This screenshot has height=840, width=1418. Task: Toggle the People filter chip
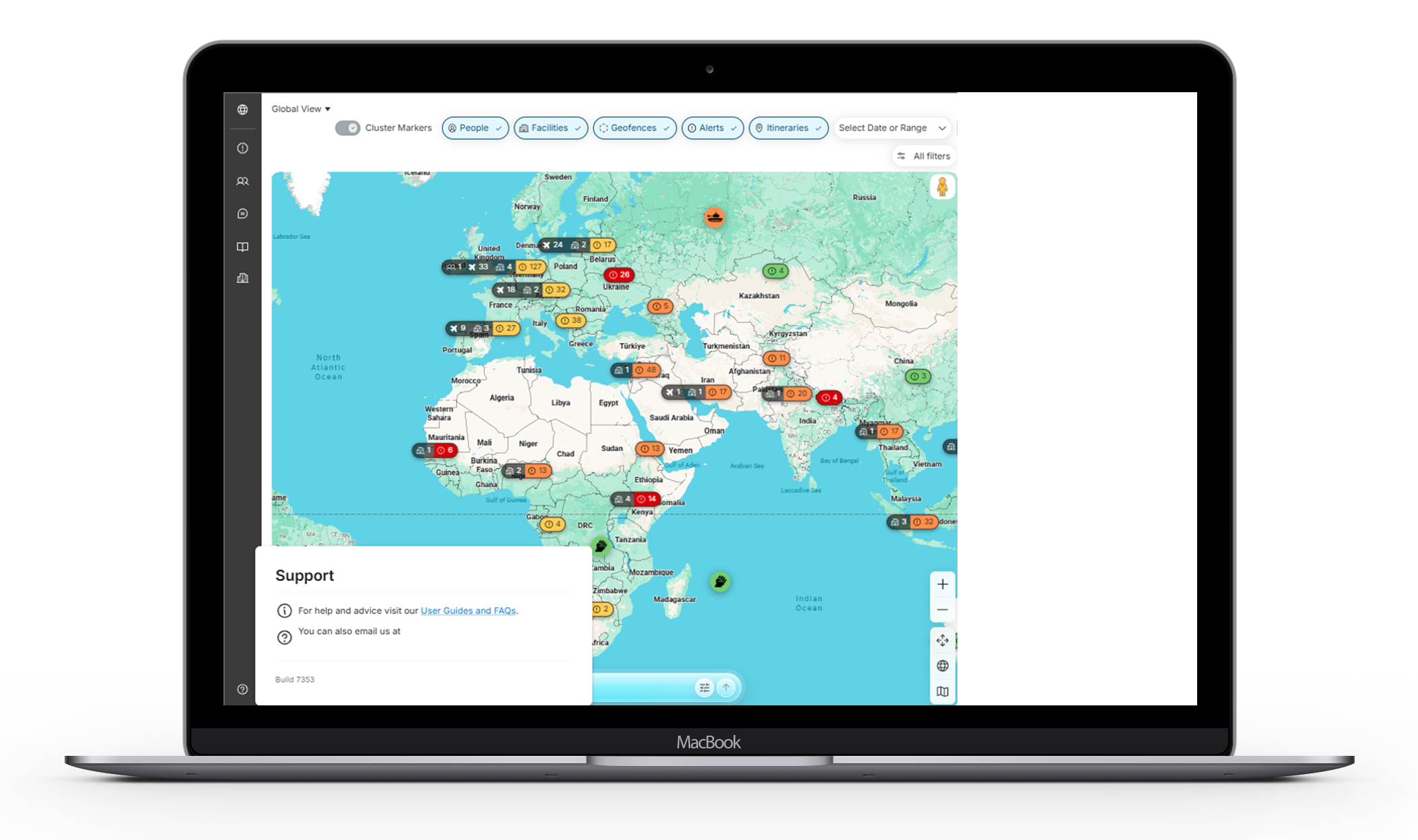[x=475, y=128]
